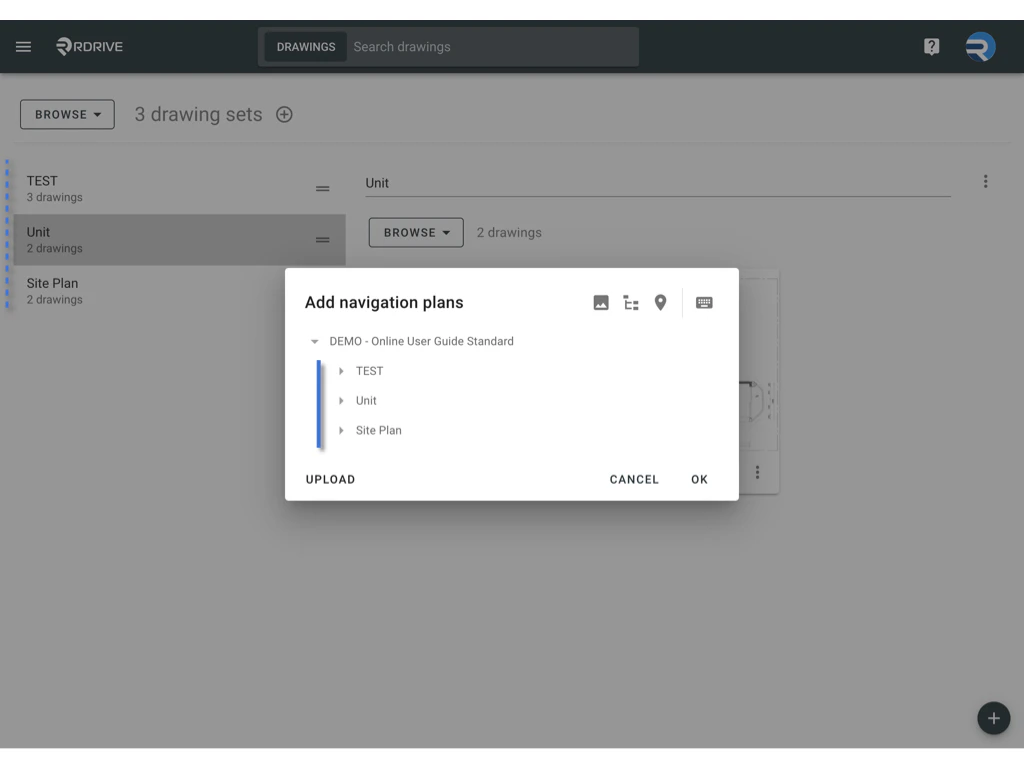Select the image view icon in dialog

[x=601, y=302]
